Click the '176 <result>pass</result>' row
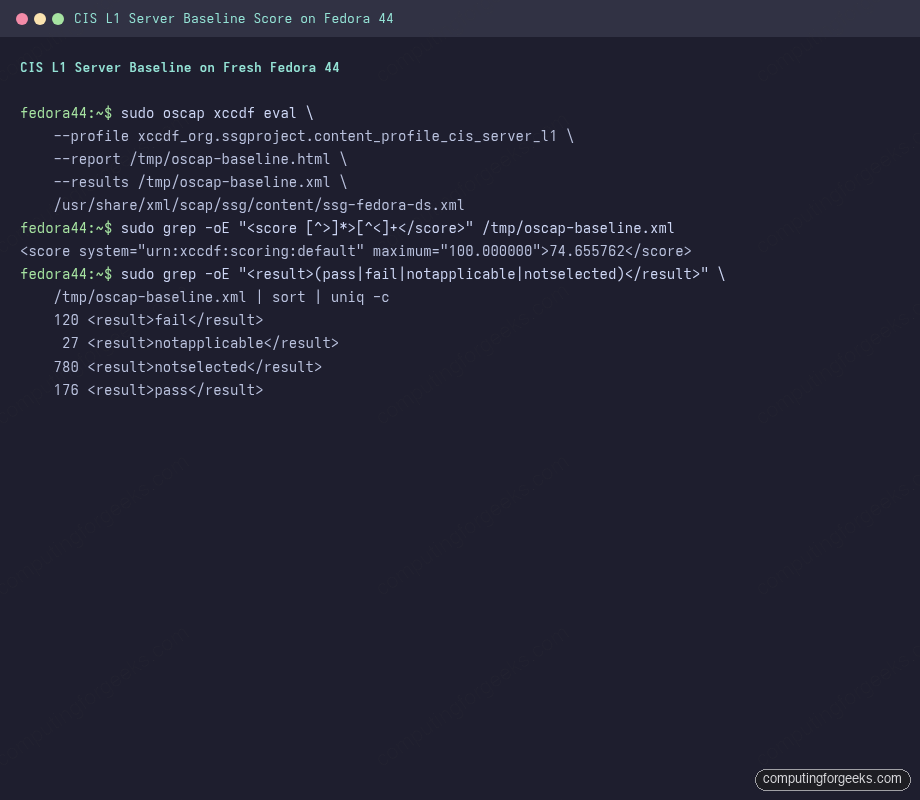This screenshot has height=800, width=920. pyautogui.click(x=158, y=390)
